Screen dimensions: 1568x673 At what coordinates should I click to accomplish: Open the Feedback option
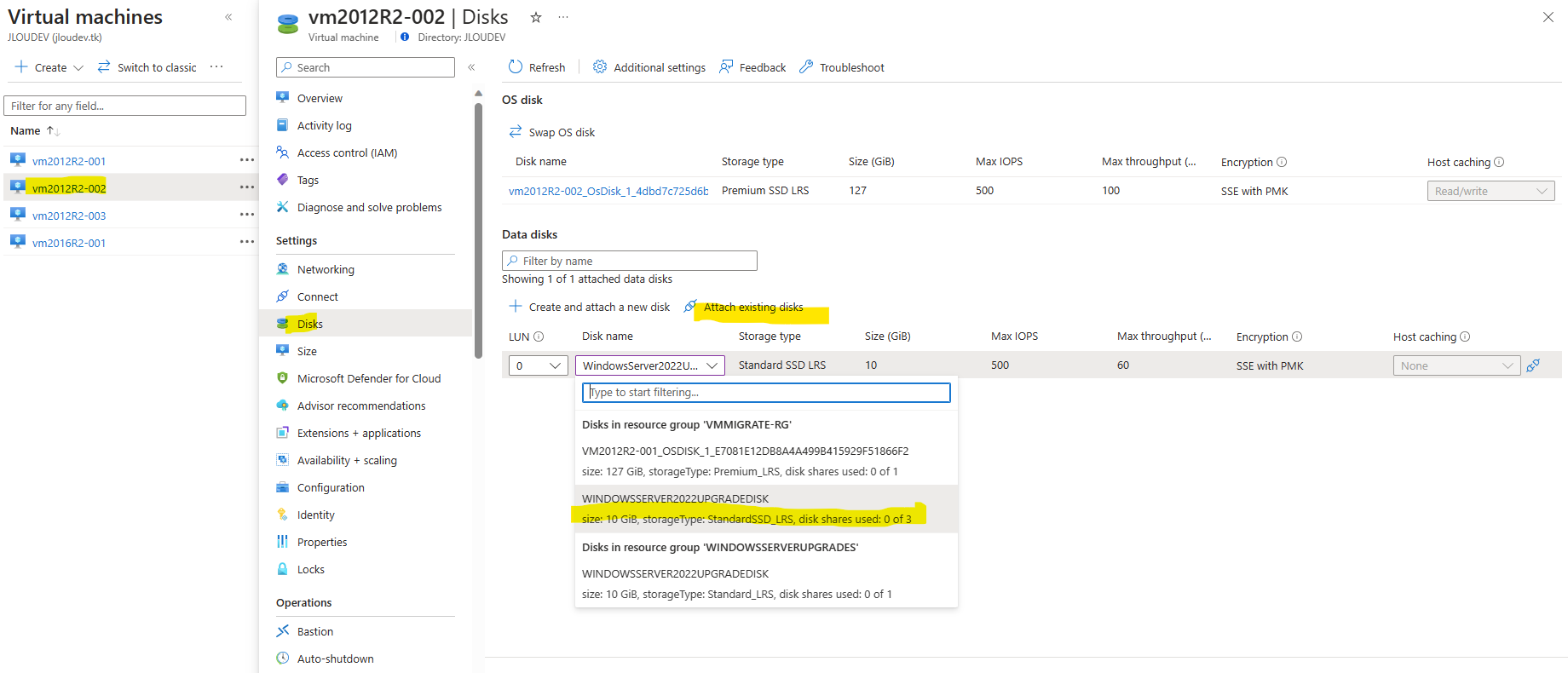(x=752, y=67)
